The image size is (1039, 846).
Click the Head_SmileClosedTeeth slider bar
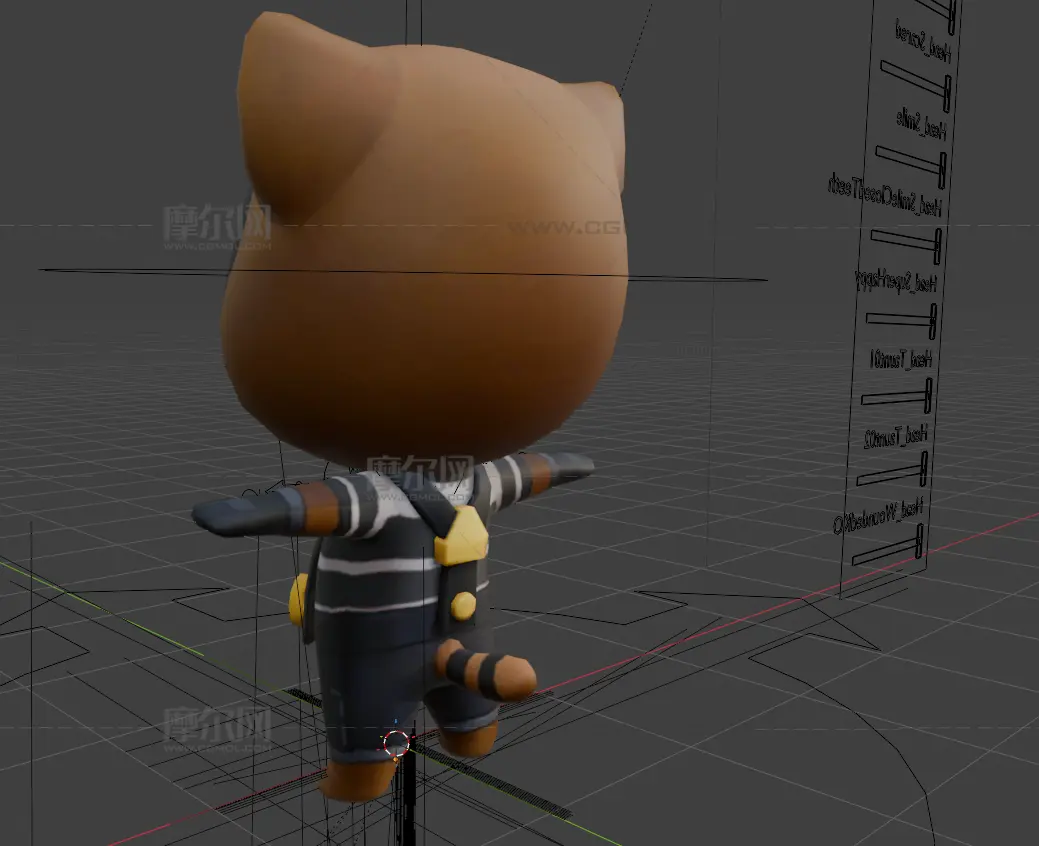tap(906, 245)
